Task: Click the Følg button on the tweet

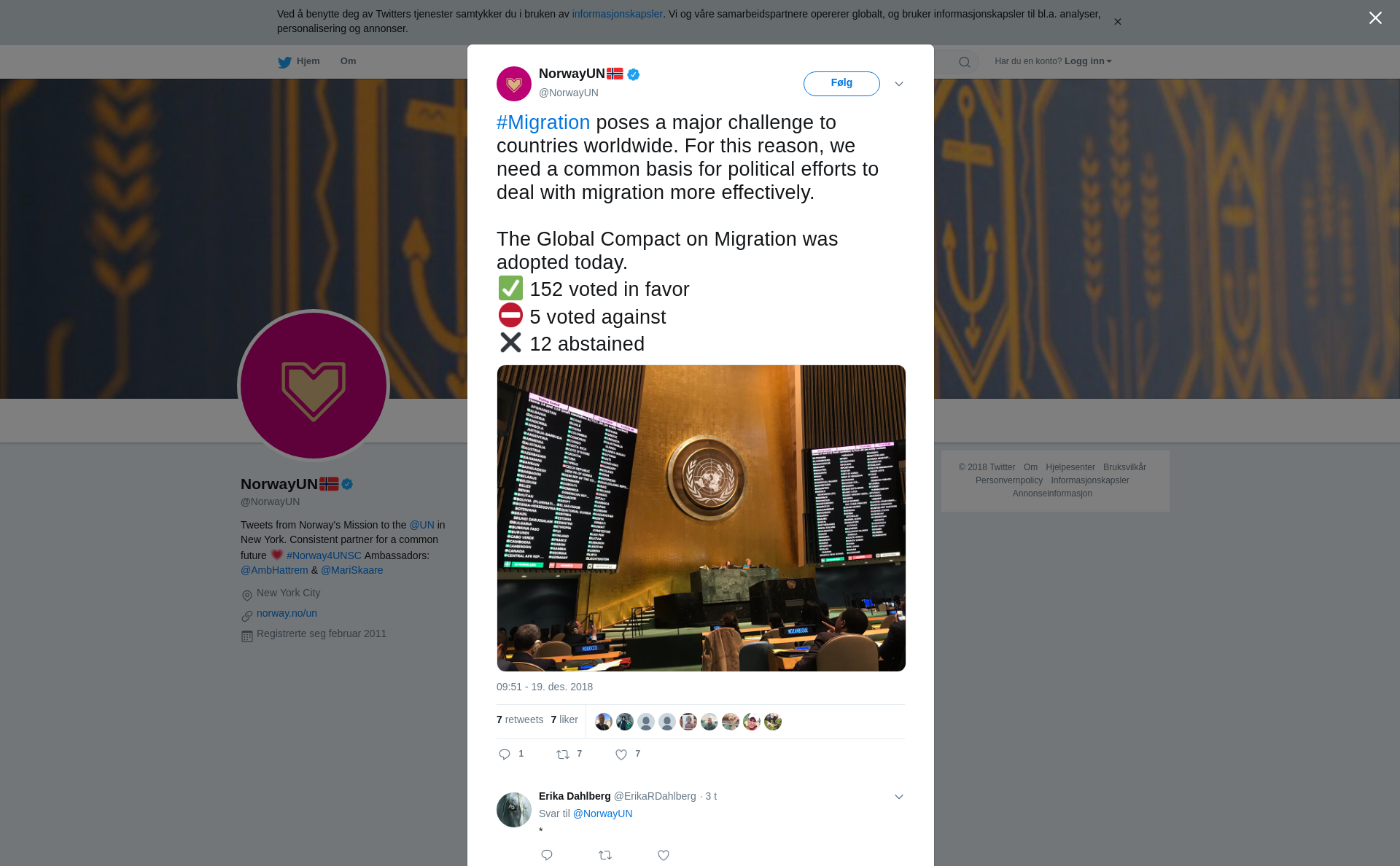Action: [x=841, y=84]
